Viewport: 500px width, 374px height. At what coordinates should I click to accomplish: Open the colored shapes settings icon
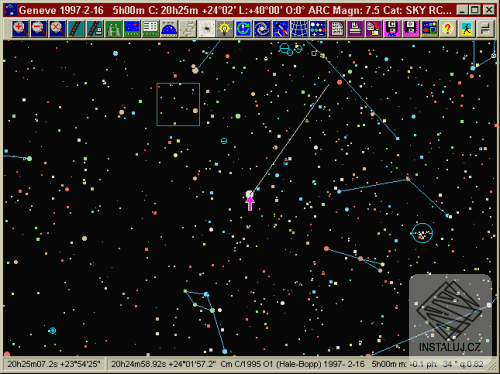(430, 29)
